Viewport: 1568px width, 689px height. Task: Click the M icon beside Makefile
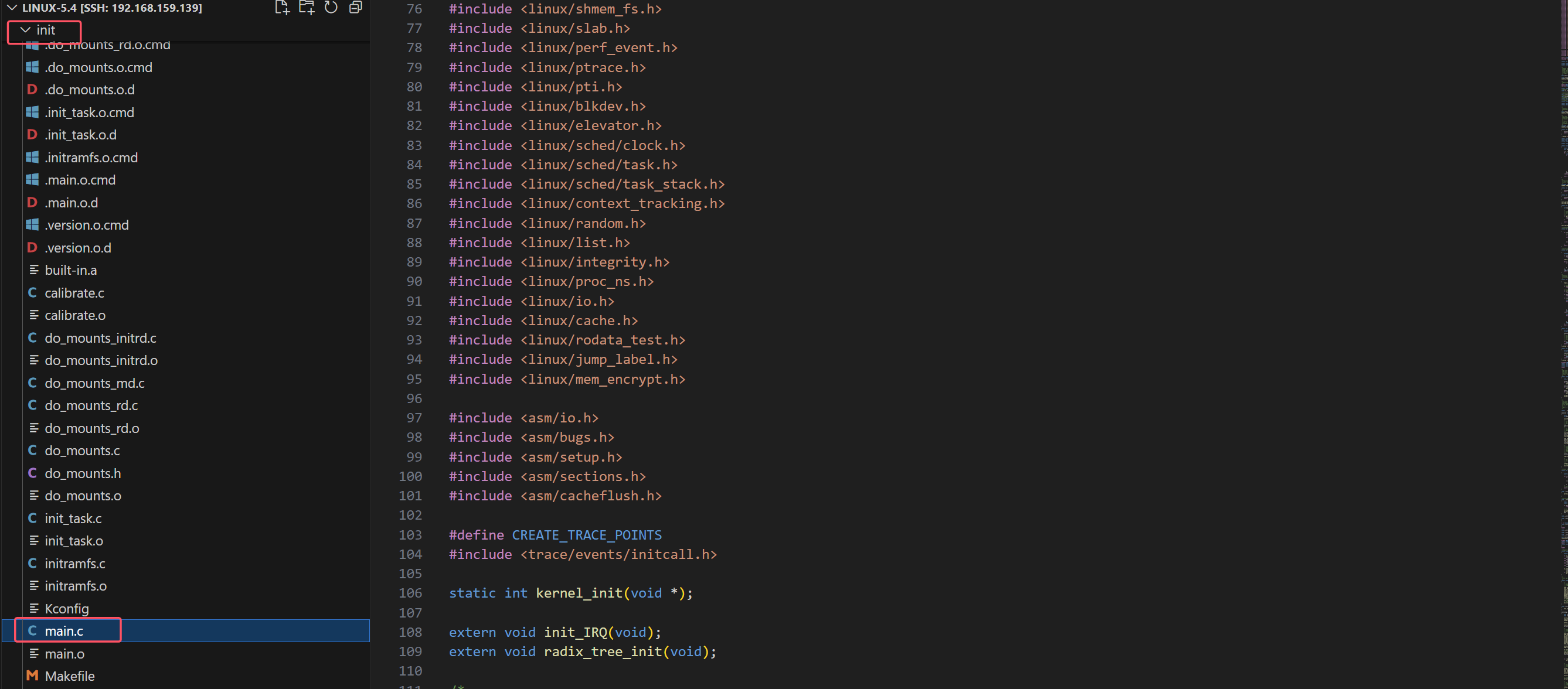tap(32, 676)
